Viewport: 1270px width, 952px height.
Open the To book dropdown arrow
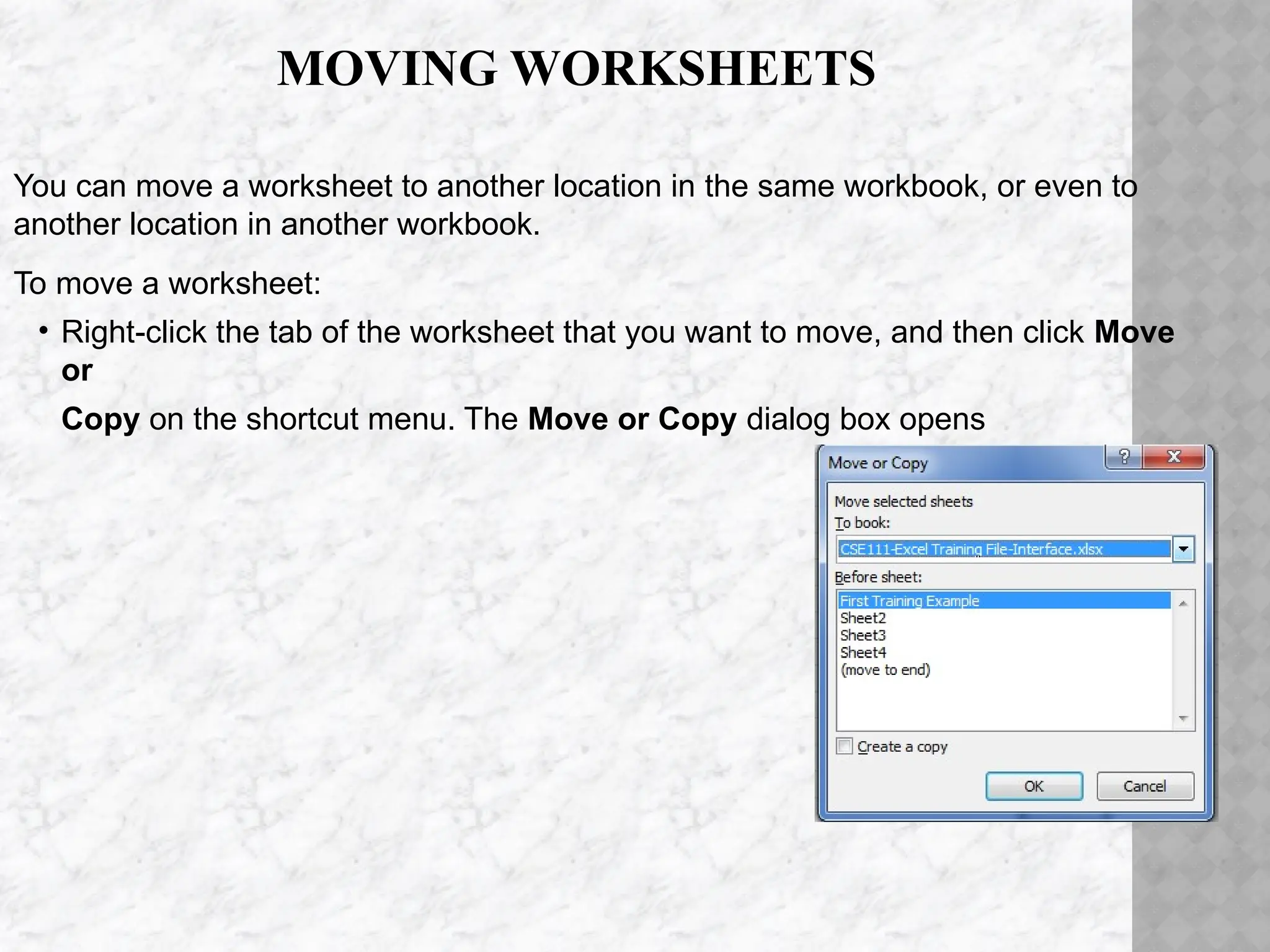click(x=1183, y=549)
